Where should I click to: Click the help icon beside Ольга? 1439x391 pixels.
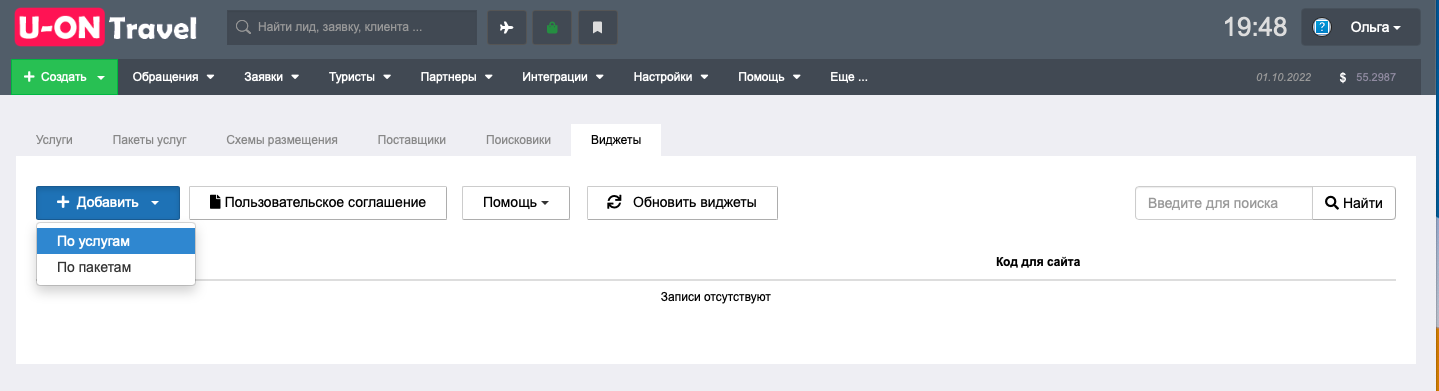point(1321,28)
